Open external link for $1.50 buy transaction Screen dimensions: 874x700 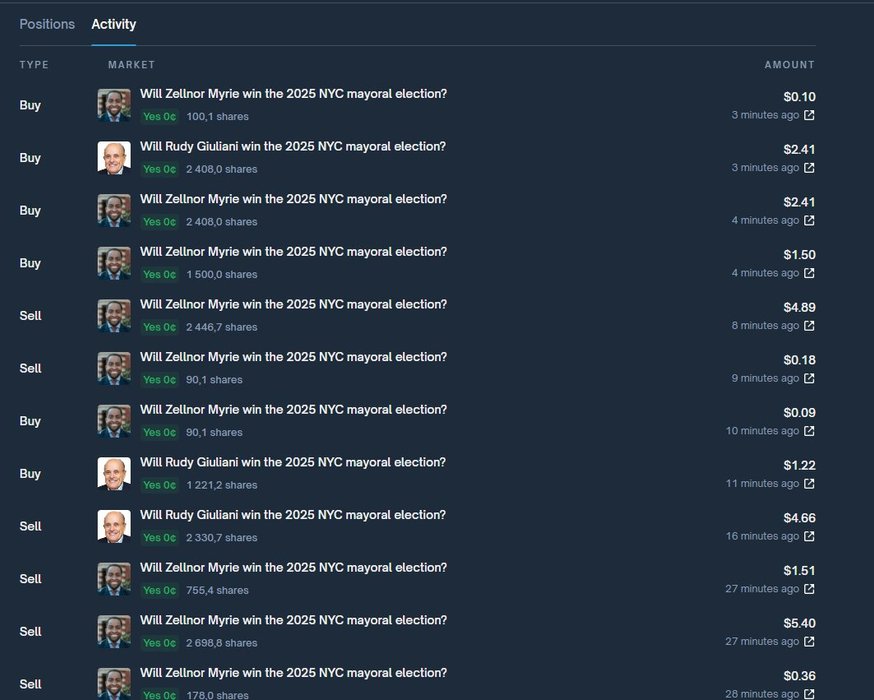(x=809, y=273)
